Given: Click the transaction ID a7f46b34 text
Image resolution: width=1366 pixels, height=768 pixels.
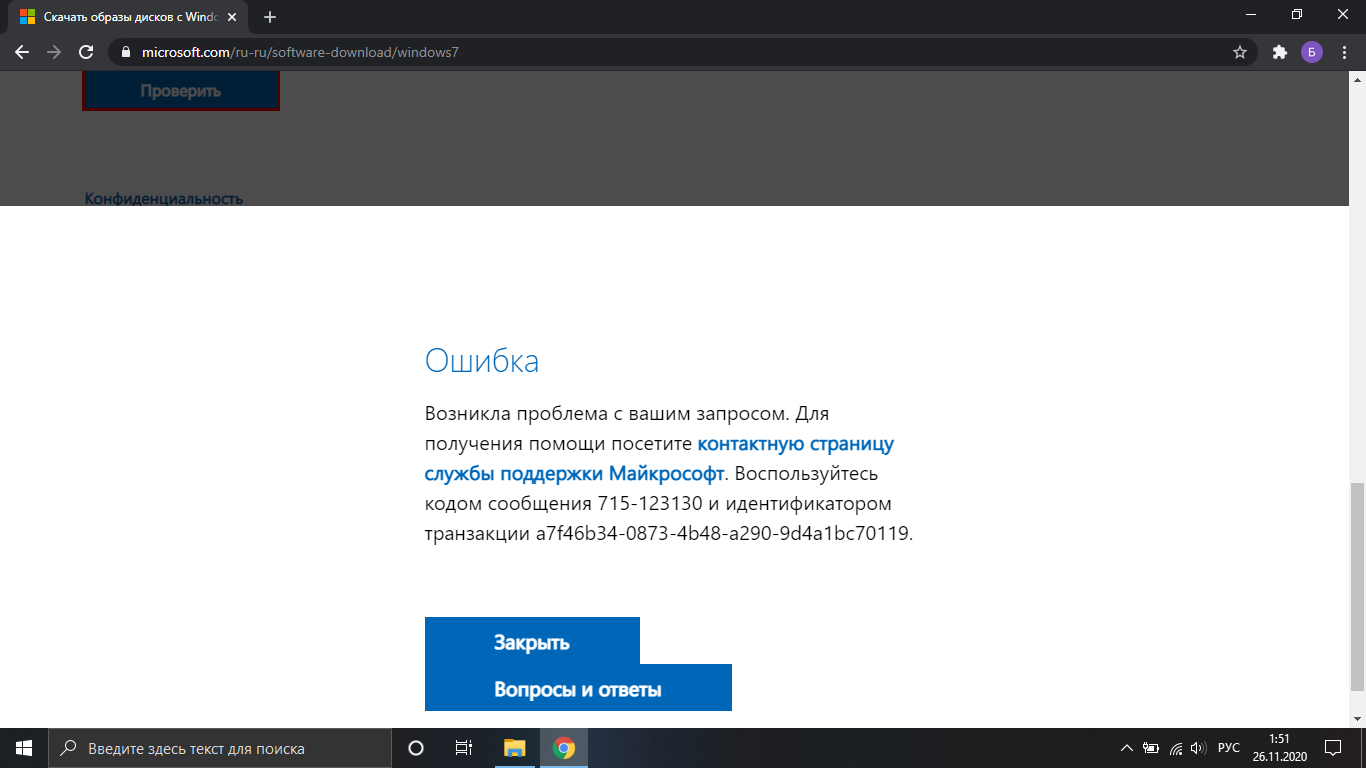Looking at the screenshot, I should click(x=724, y=533).
